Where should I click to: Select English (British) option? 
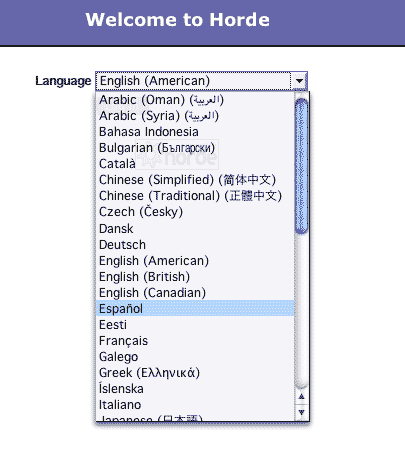click(x=195, y=276)
